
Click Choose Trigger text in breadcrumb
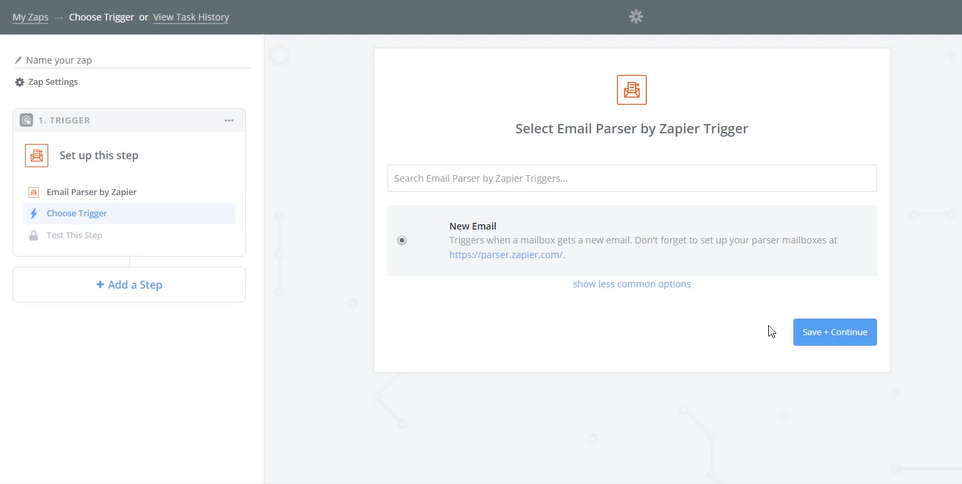click(101, 17)
